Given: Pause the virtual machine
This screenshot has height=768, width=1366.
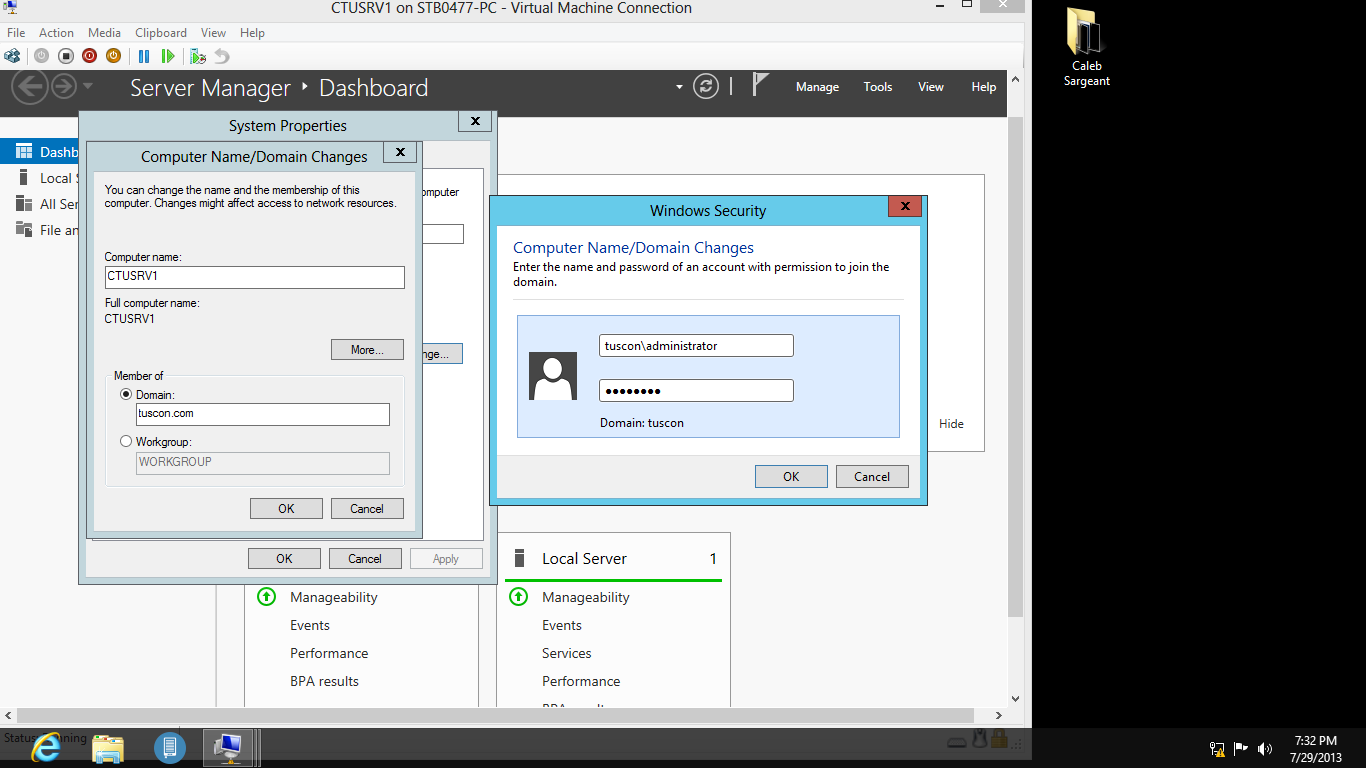Looking at the screenshot, I should (x=144, y=56).
